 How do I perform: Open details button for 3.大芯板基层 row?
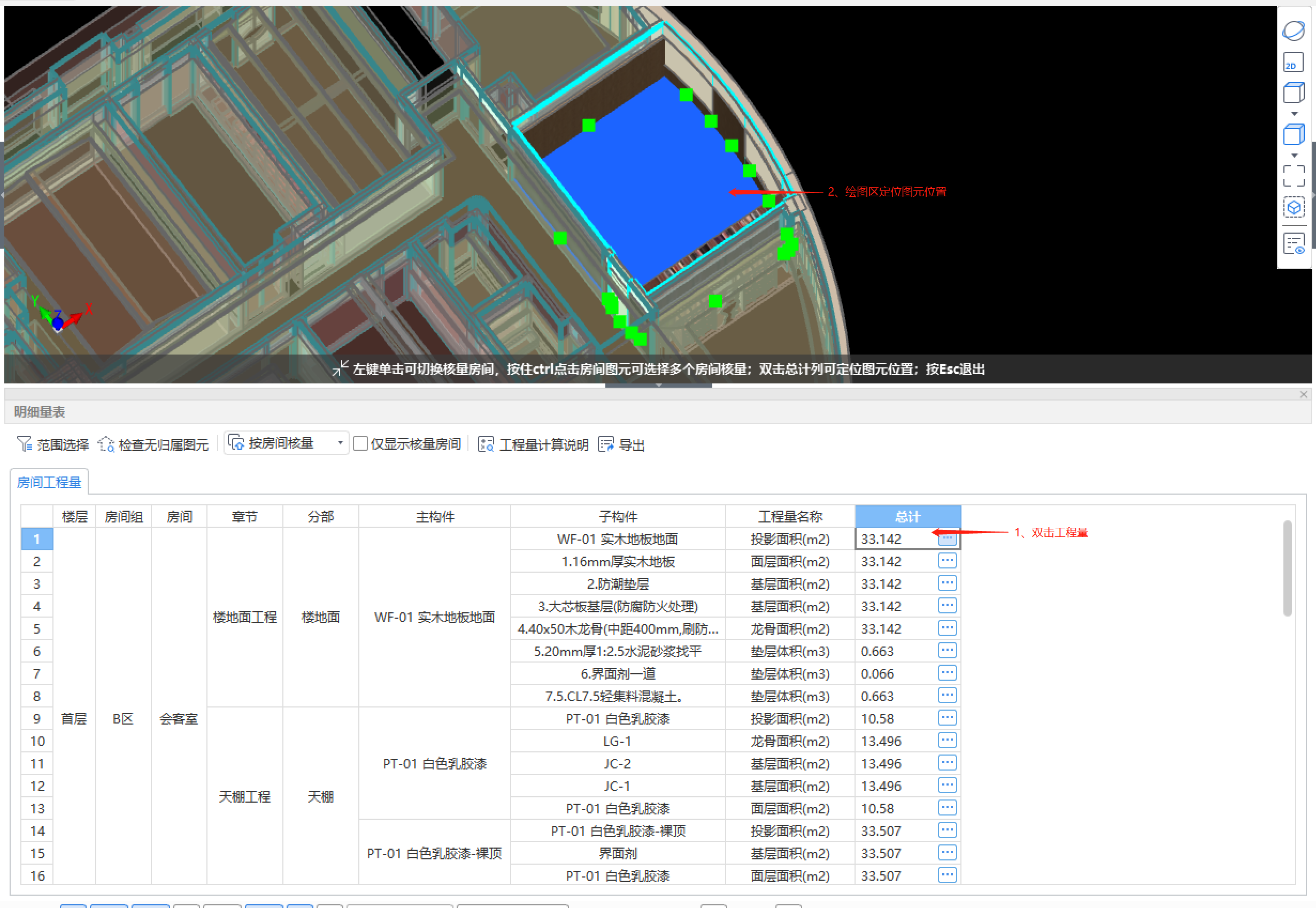point(948,606)
